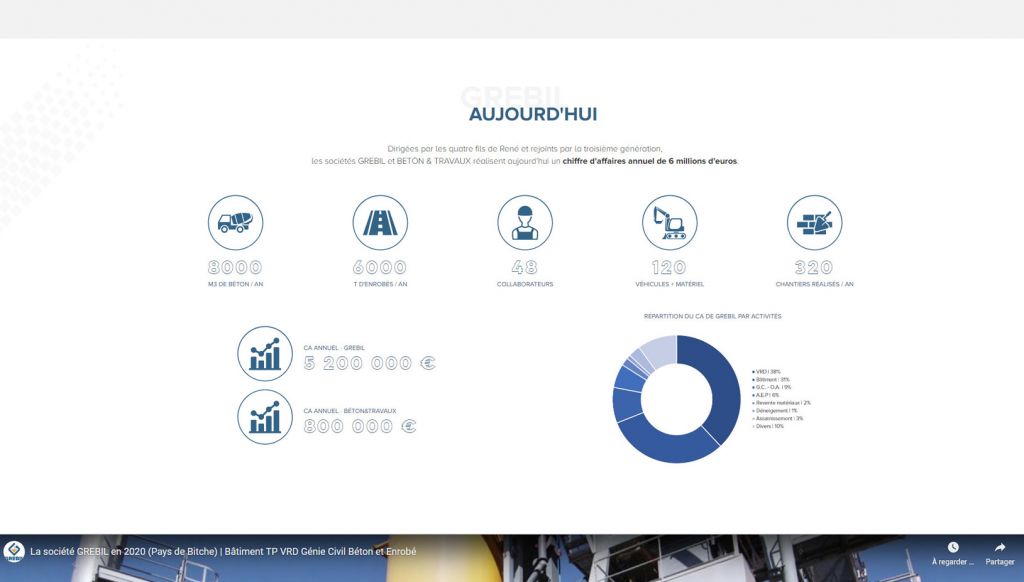
Task: Click the embedded video preview image
Action: point(512,558)
